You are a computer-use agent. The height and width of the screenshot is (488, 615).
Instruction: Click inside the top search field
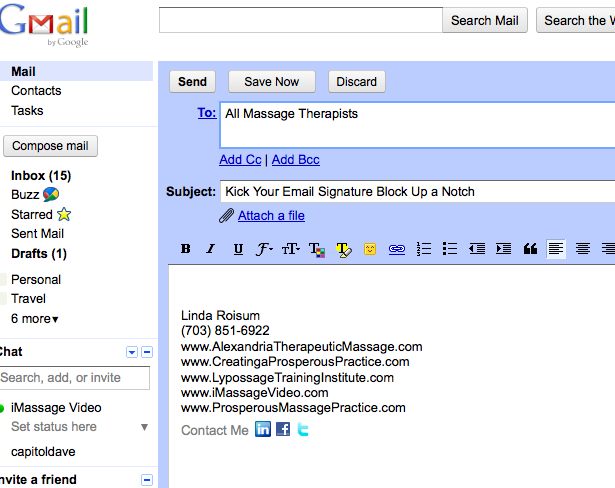(301, 20)
